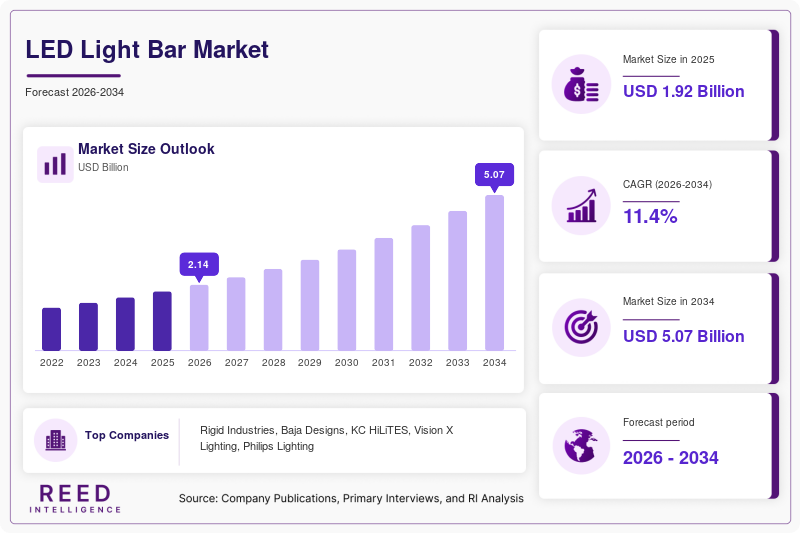The height and width of the screenshot is (533, 800).
Task: Click the Top Companies label
Action: (127, 435)
